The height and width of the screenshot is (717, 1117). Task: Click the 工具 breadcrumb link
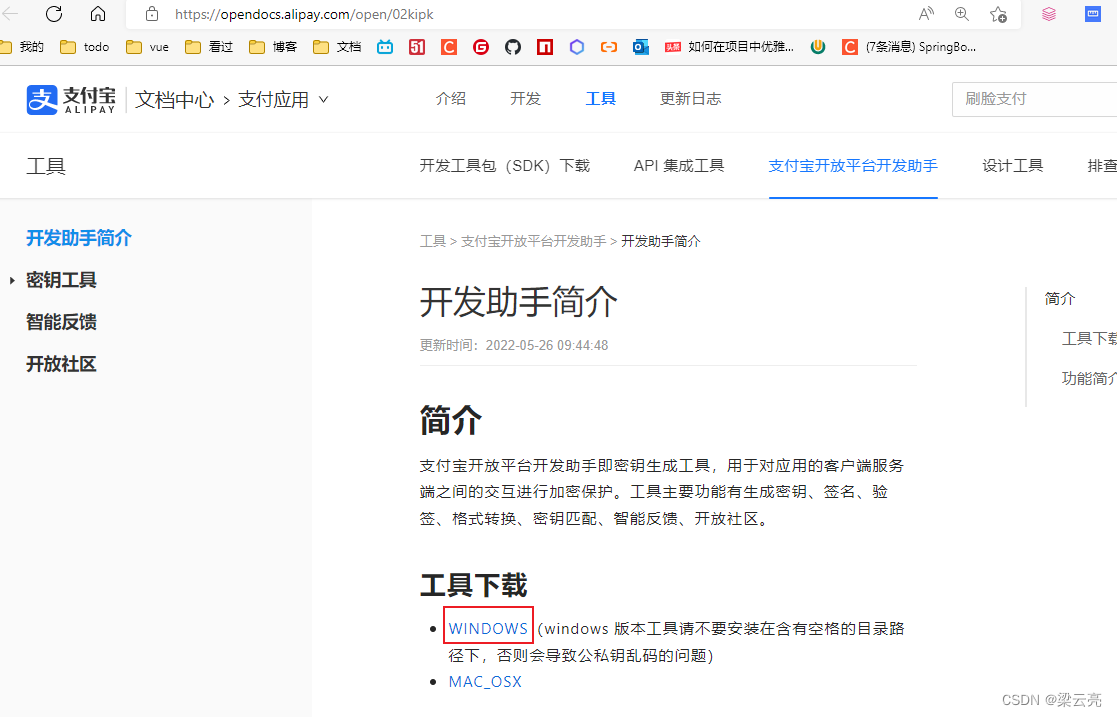click(432, 242)
